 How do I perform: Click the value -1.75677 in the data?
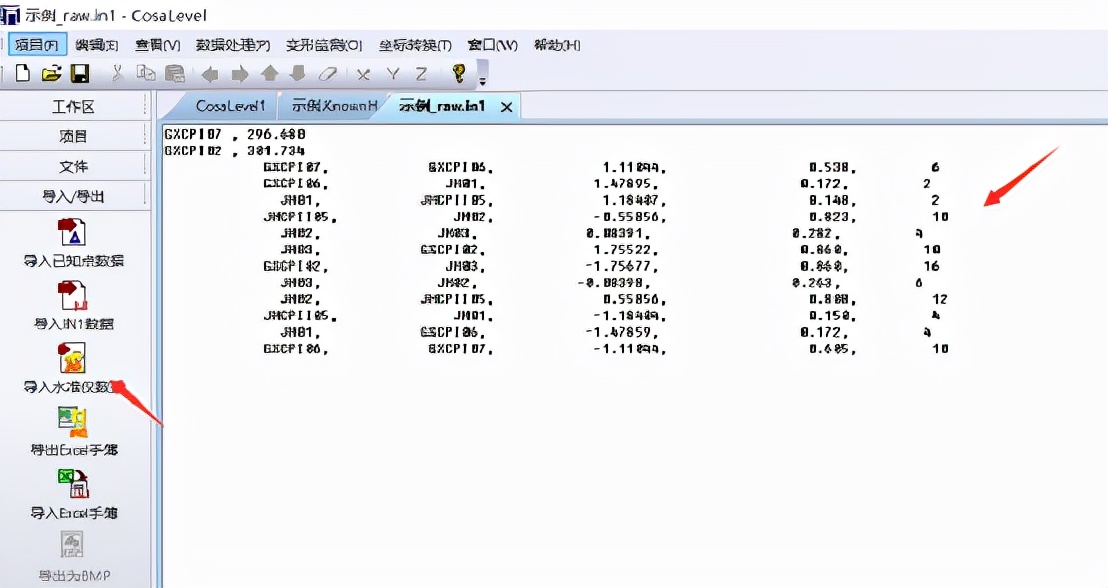[620, 266]
